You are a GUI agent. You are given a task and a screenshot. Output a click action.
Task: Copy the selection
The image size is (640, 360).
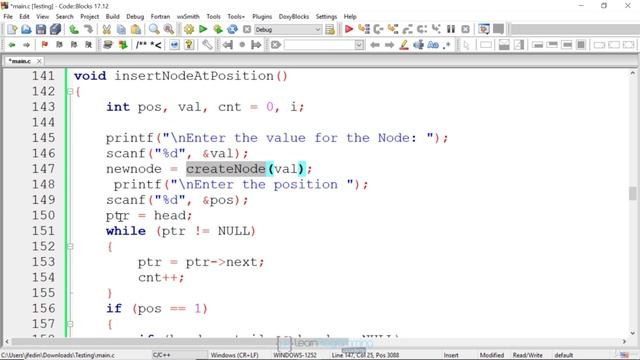[121, 29]
